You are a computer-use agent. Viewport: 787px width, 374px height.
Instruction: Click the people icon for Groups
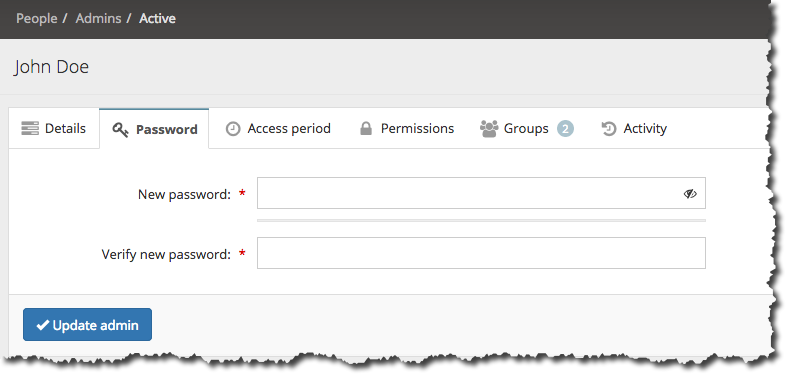(489, 129)
